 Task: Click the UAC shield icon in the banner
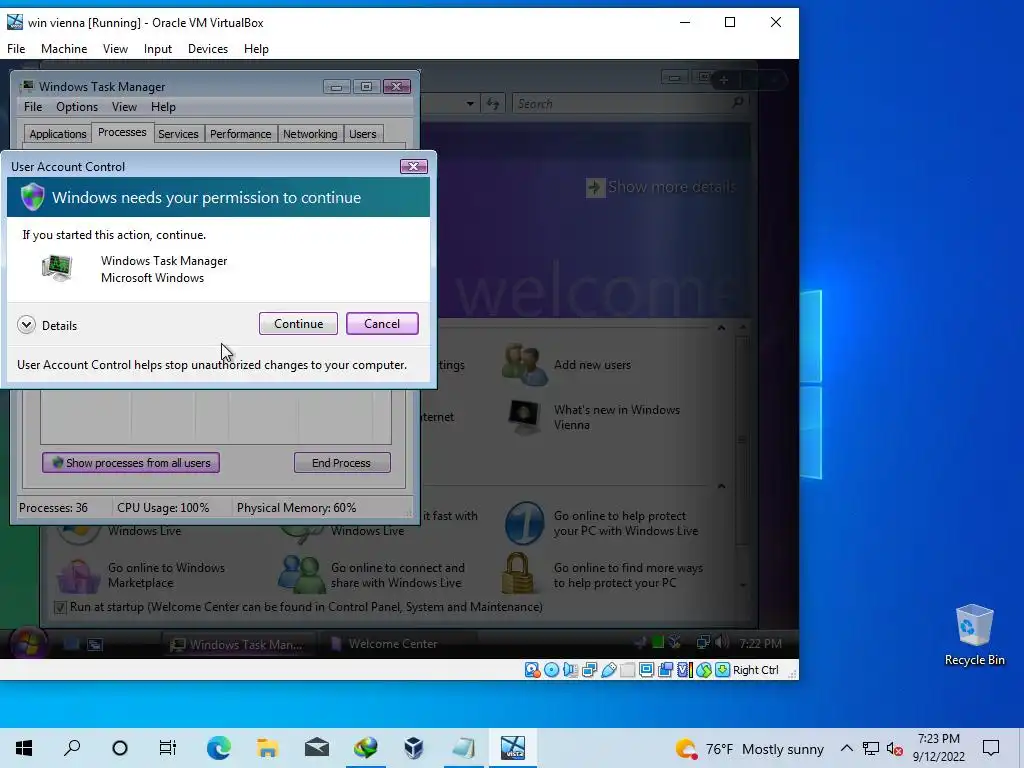(32, 197)
